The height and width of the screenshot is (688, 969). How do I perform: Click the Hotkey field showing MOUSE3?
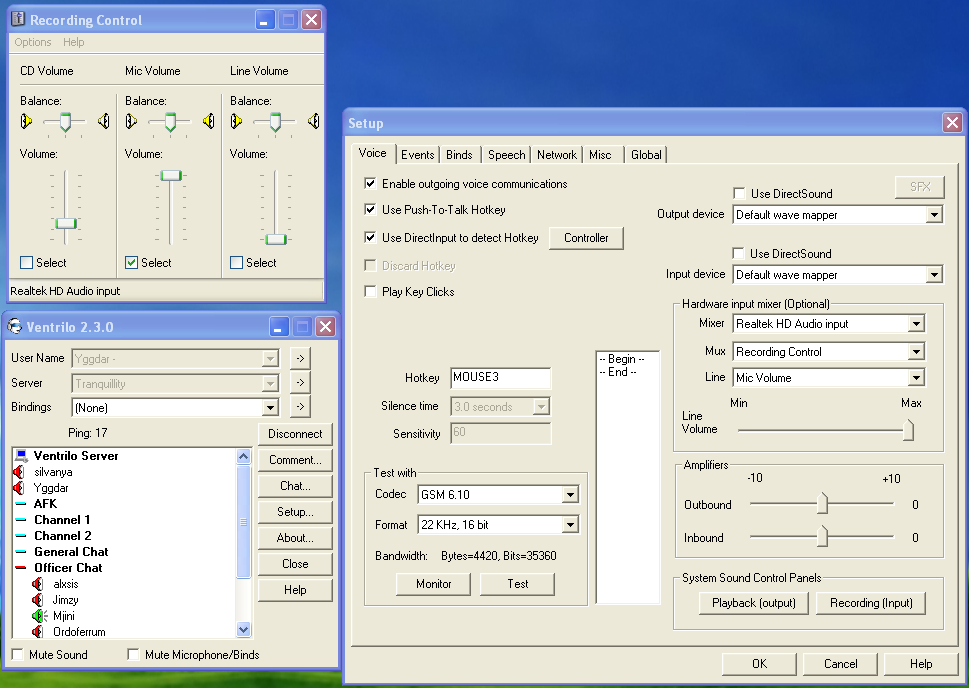coord(501,378)
